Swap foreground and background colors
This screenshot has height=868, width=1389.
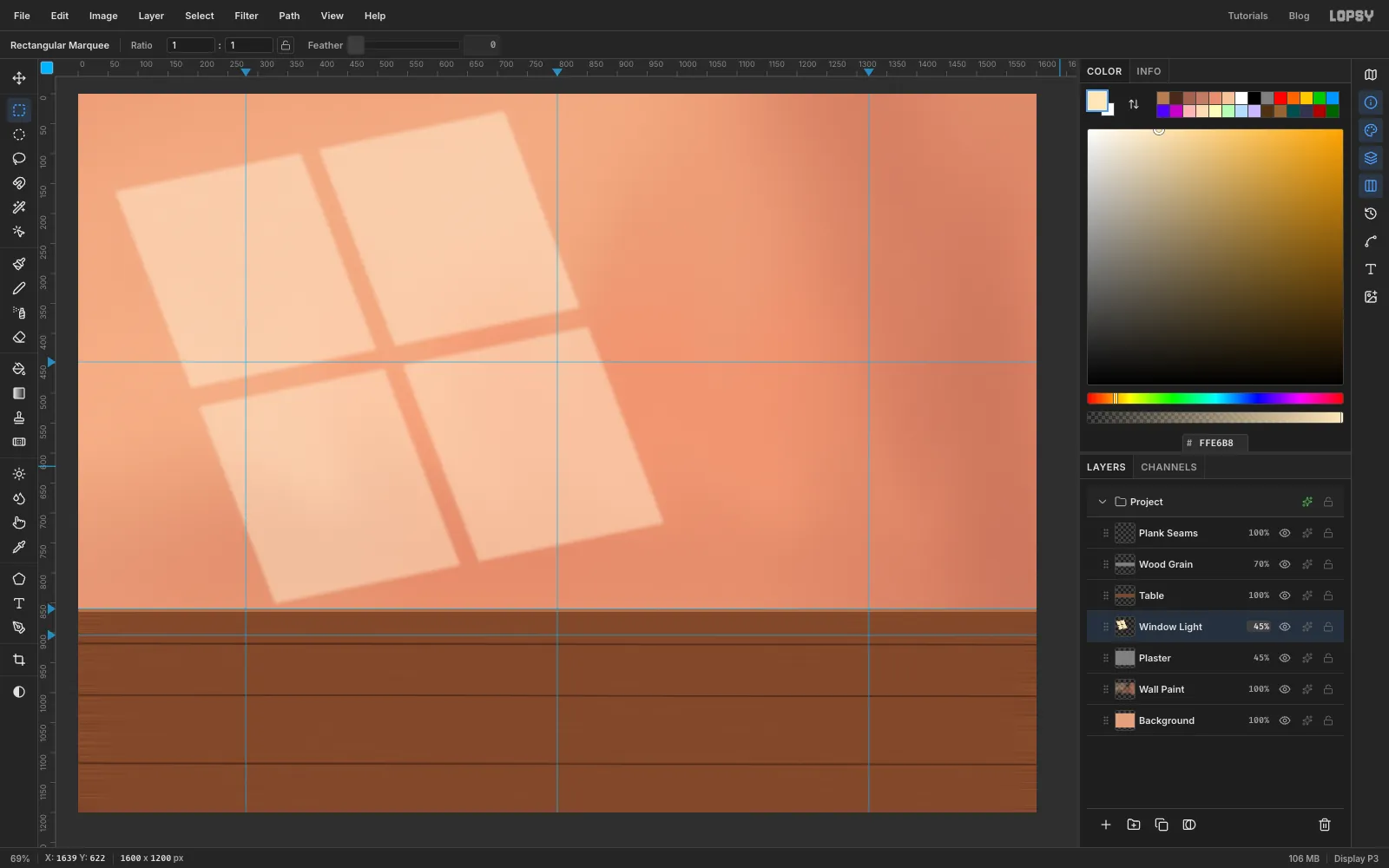(x=1134, y=104)
